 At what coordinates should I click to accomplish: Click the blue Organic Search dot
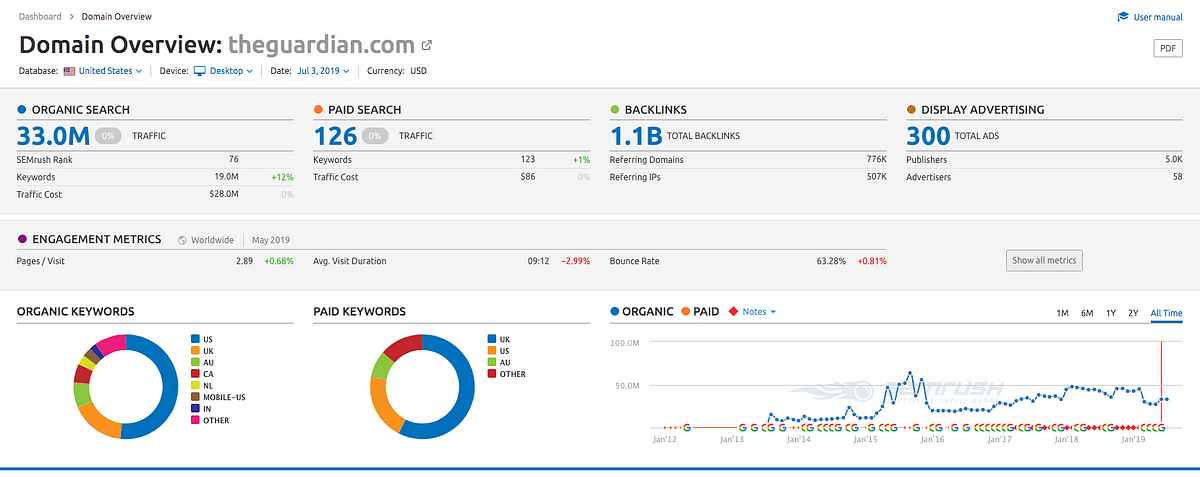[x=23, y=110]
